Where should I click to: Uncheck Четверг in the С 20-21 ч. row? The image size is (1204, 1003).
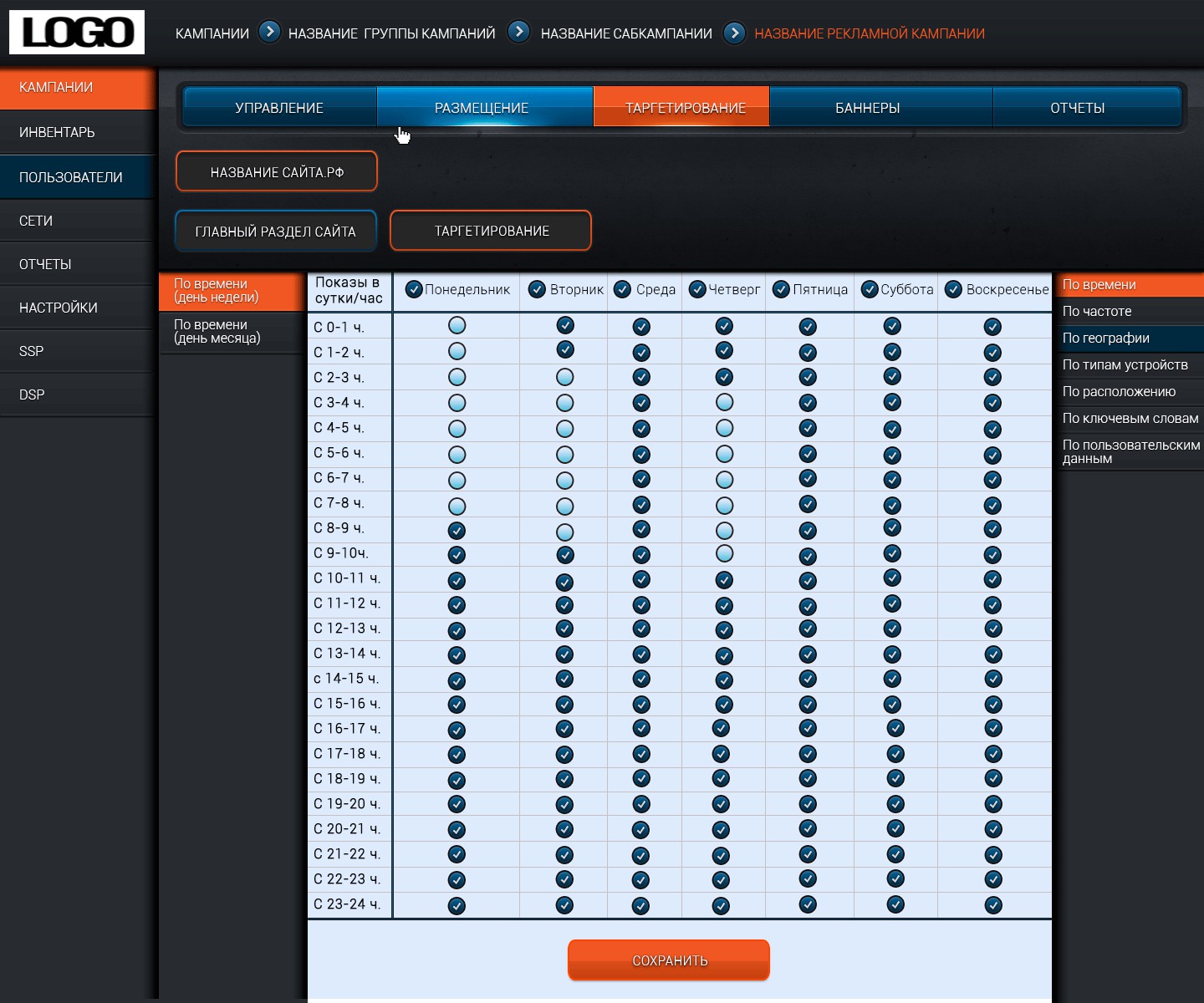[721, 830]
